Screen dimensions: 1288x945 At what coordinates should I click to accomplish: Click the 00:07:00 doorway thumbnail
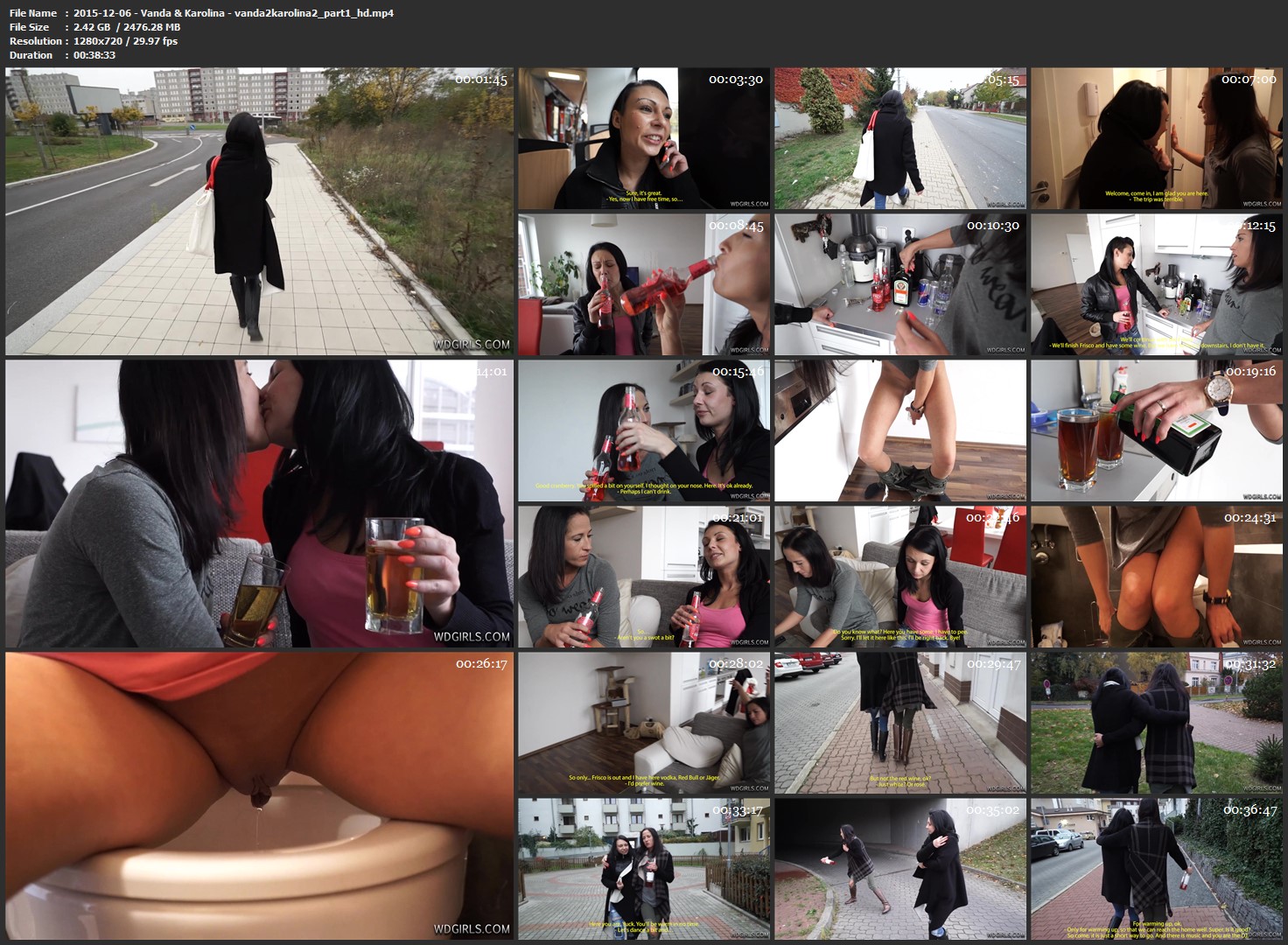(x=1156, y=138)
